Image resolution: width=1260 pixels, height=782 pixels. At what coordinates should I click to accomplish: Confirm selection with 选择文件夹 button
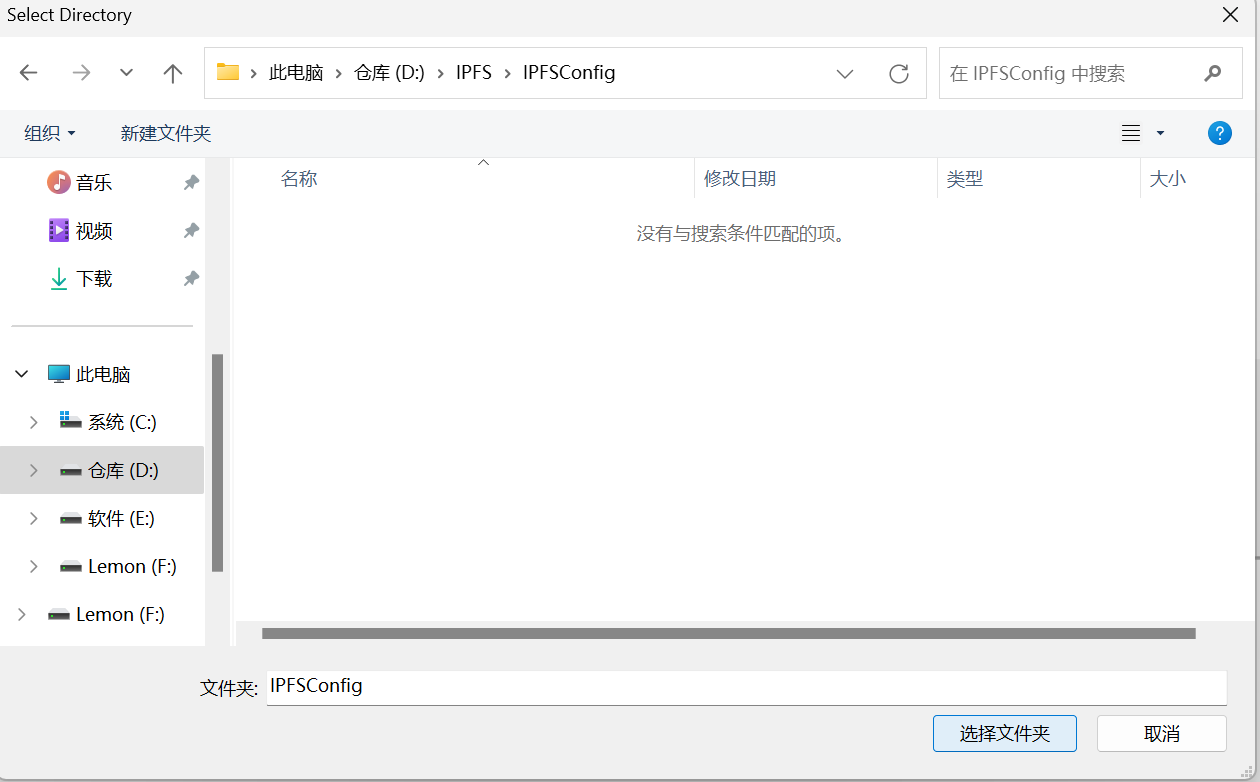[x=1004, y=733]
